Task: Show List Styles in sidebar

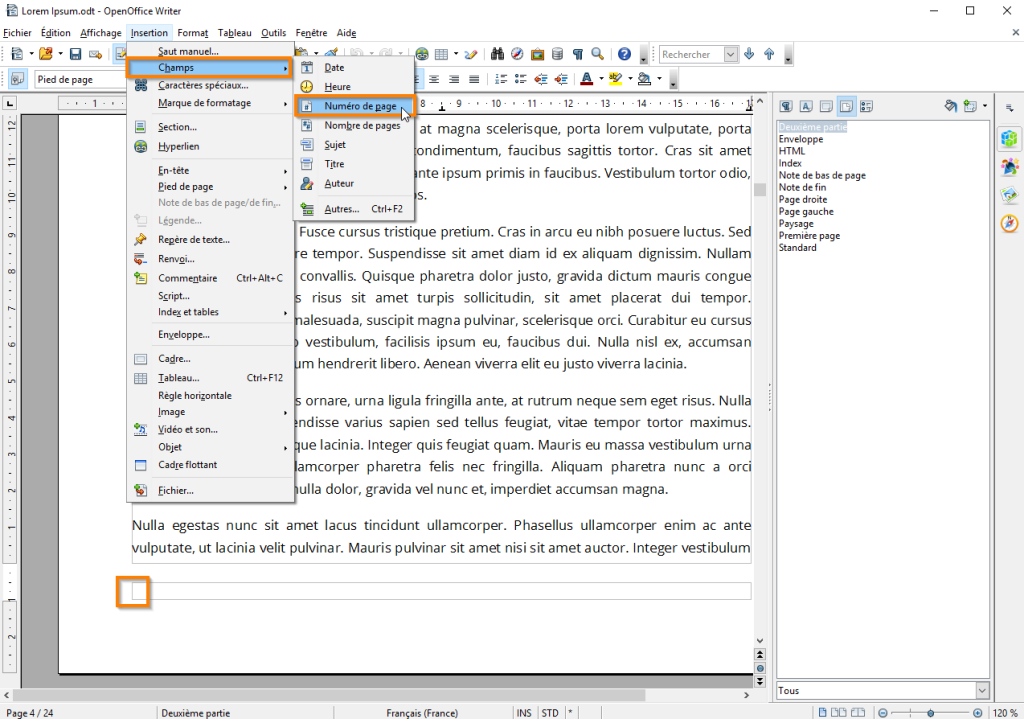Action: click(x=867, y=106)
